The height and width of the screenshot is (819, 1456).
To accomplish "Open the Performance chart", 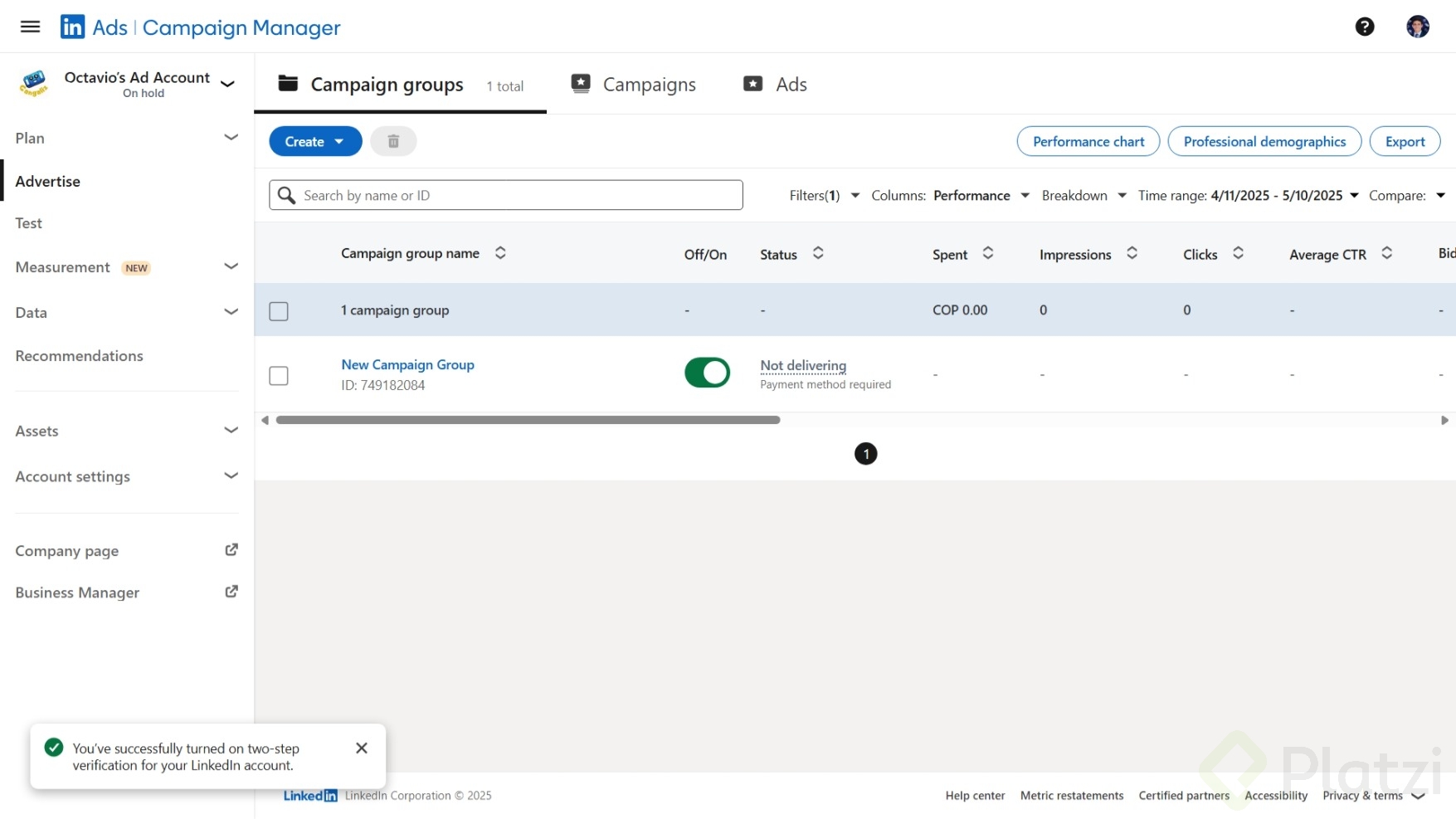I will [x=1088, y=141].
